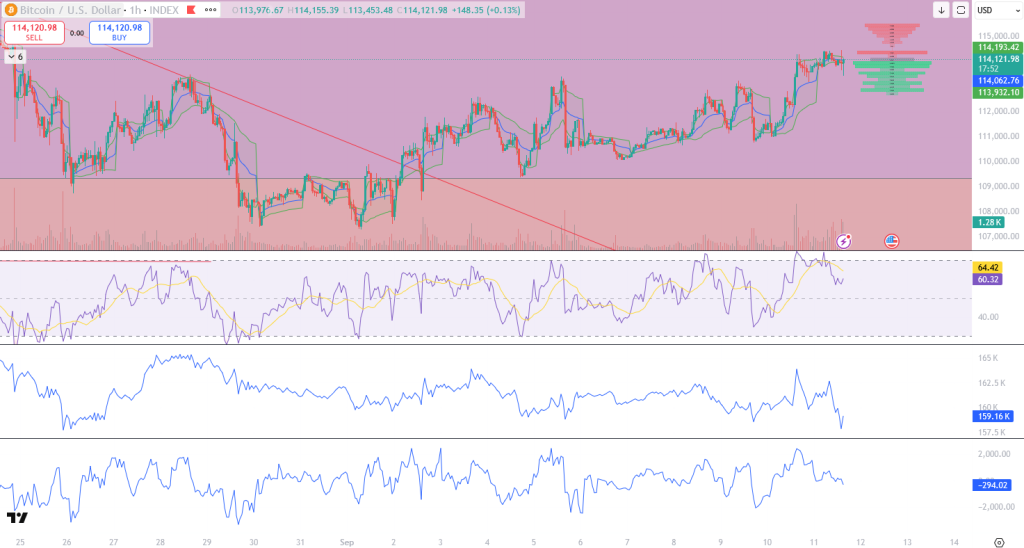Screen dimensions: 1024x548
Task: Click the purple RSI label 60.32
Action: tap(987, 279)
